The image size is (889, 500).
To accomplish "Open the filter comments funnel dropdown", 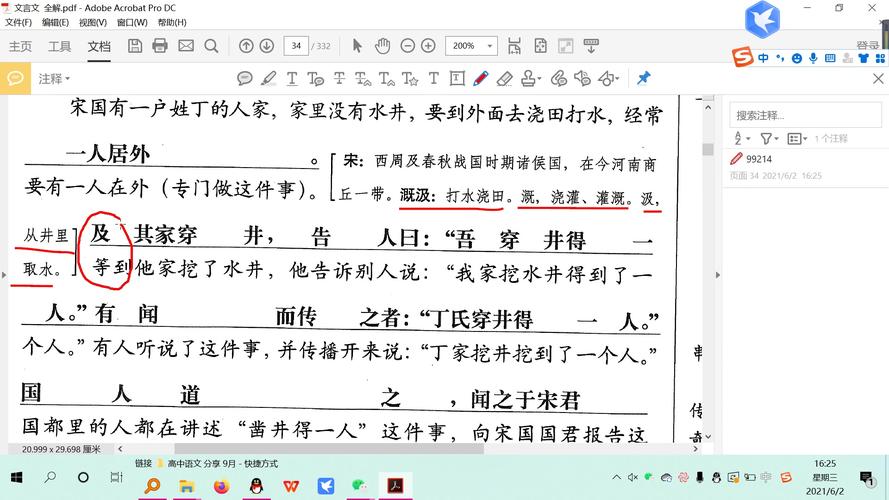I will 769,138.
